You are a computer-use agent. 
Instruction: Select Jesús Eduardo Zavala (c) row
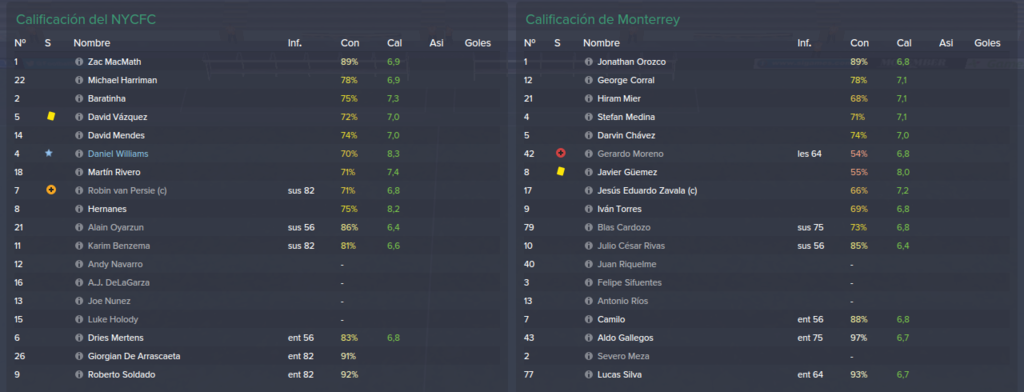pyautogui.click(x=767, y=191)
